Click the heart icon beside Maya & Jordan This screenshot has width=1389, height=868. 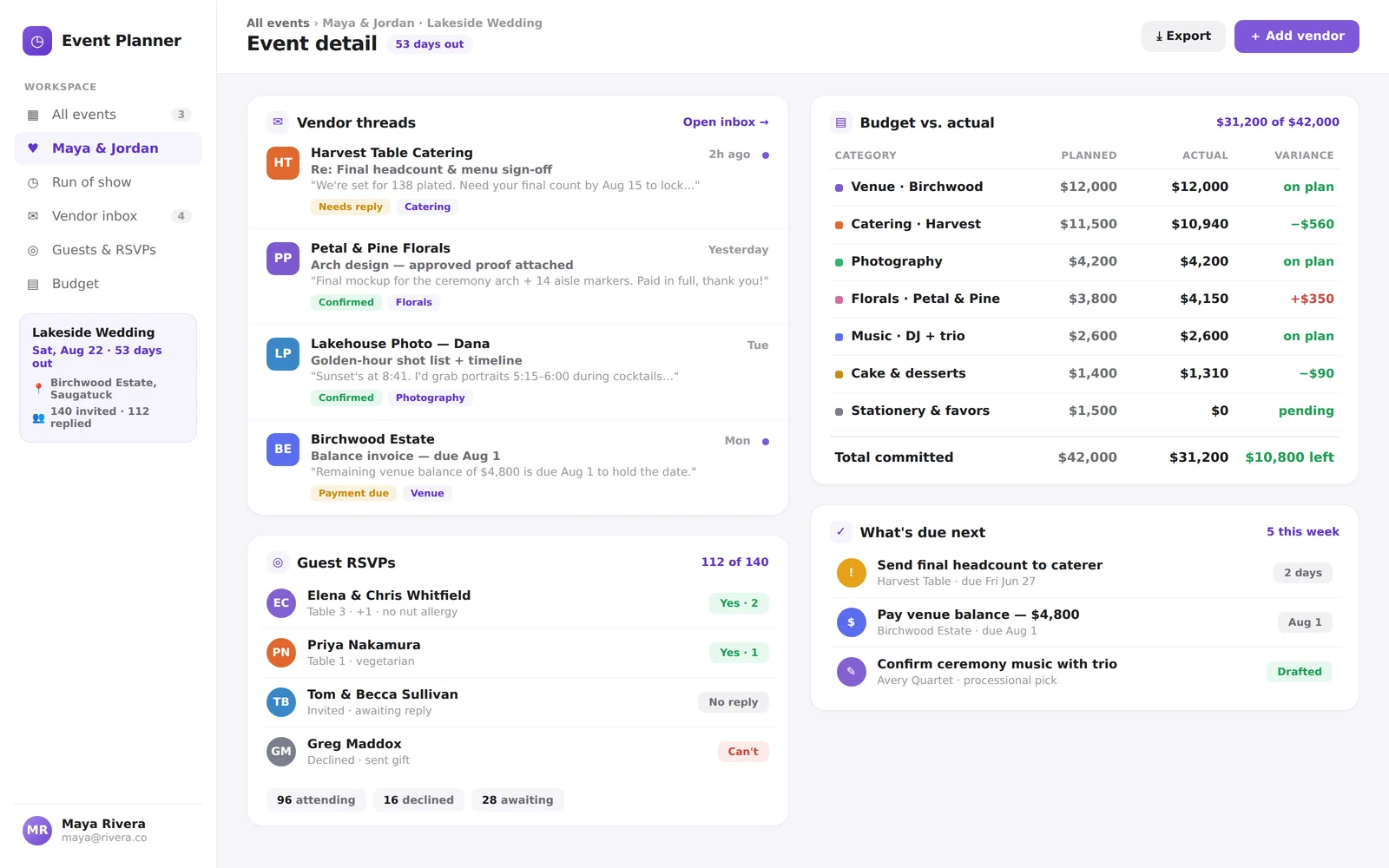33,148
